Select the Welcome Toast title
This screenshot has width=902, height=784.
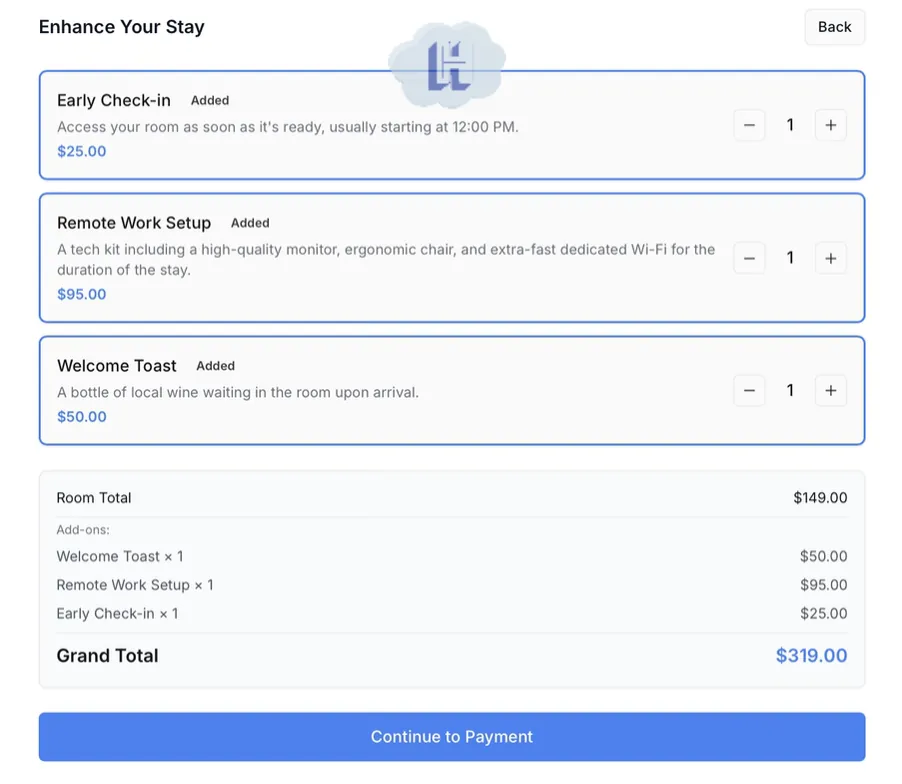(x=117, y=366)
